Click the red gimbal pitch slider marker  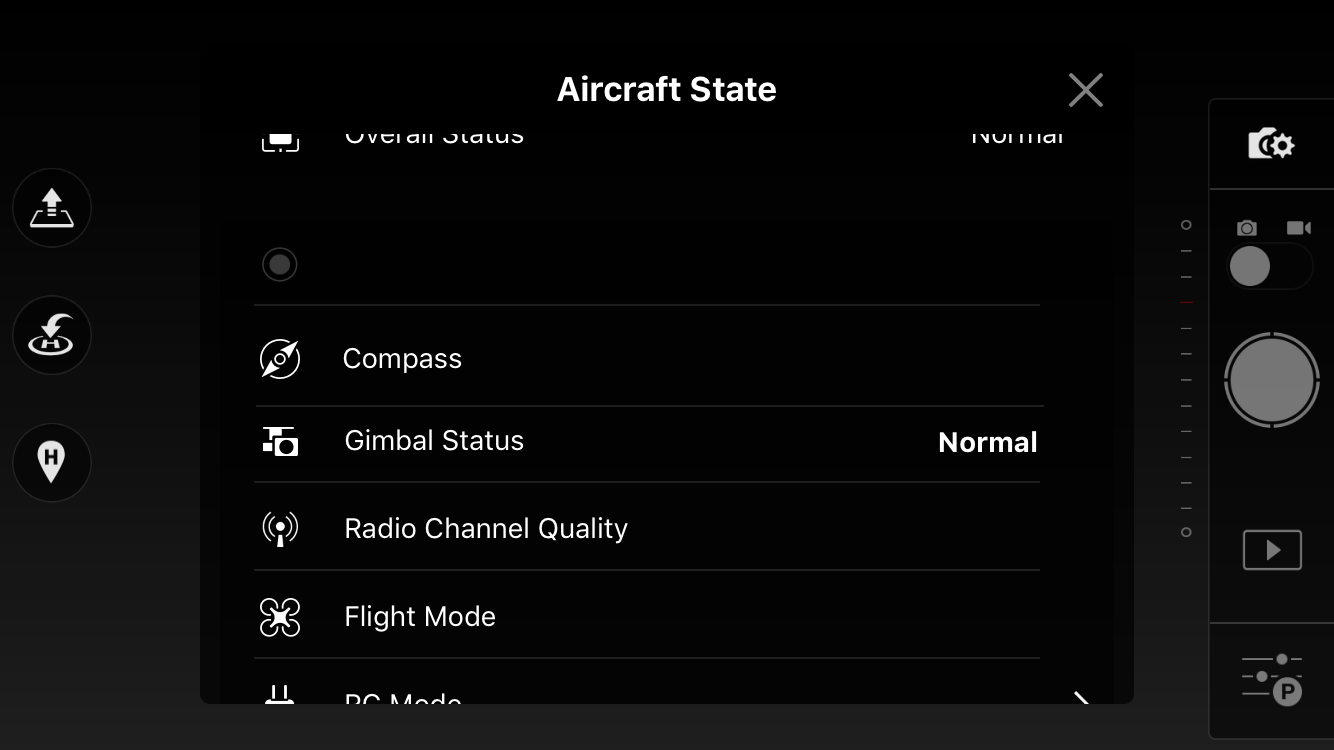(1186, 302)
